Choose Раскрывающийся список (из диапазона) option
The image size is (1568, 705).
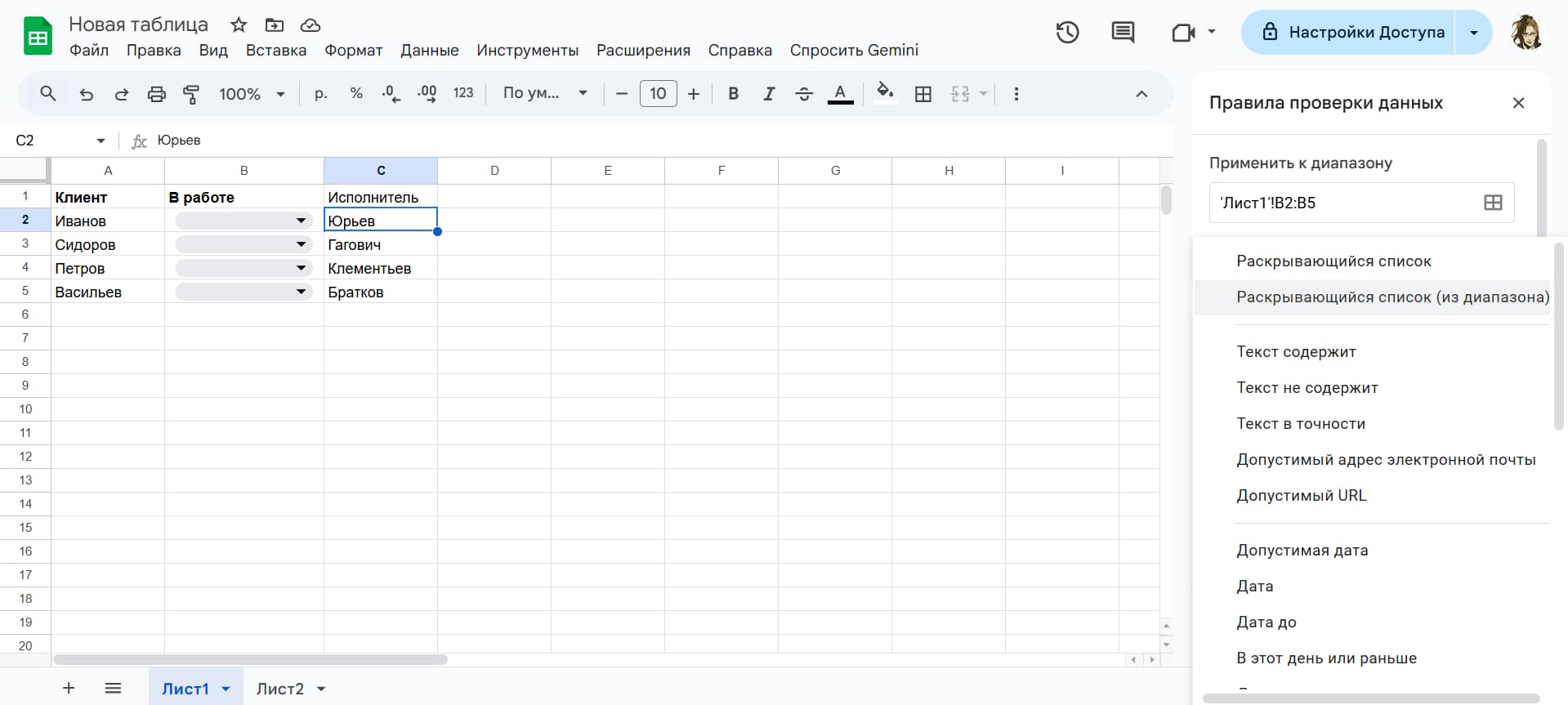click(1392, 297)
